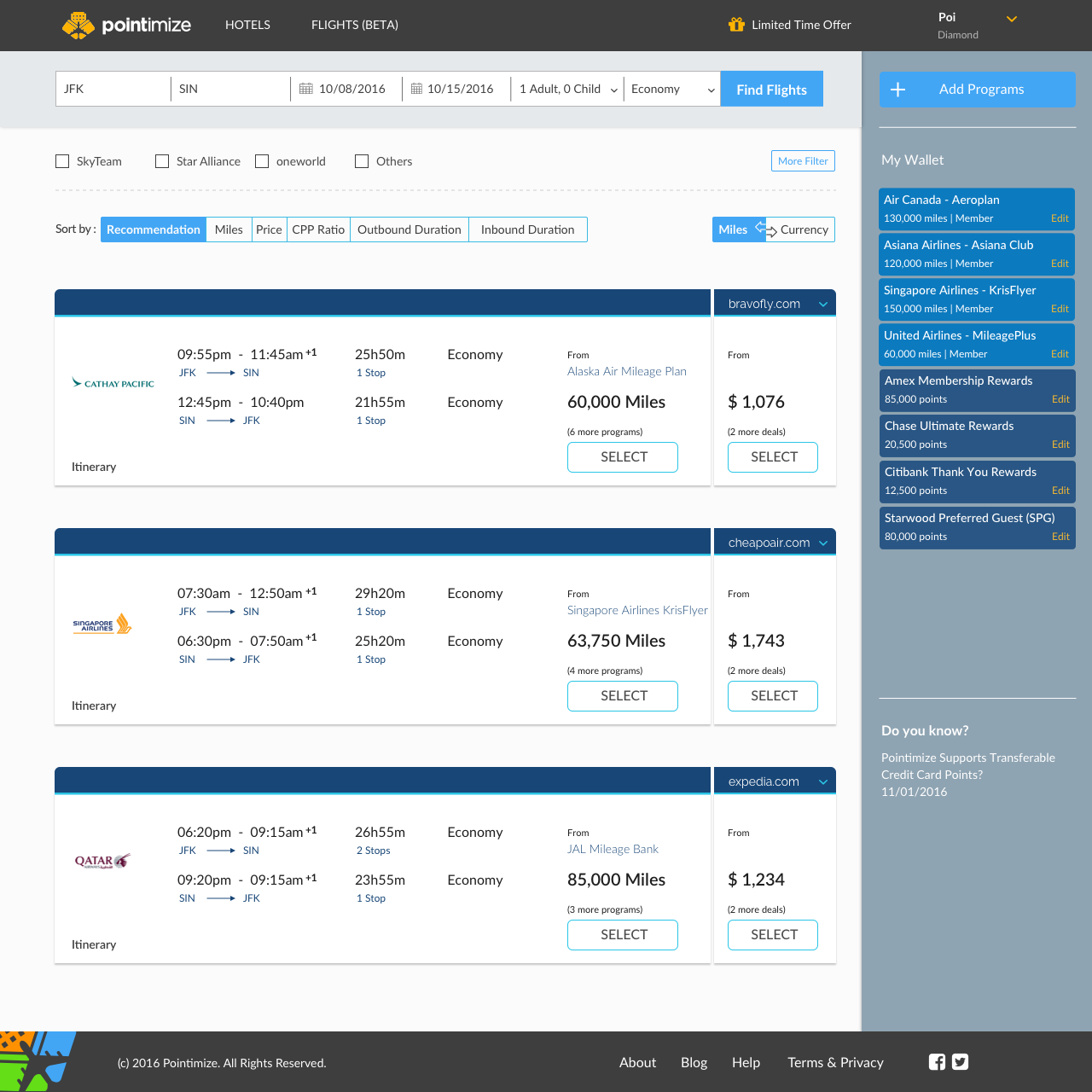
Task: Check the SkyTeam alliance filter
Action: point(62,161)
